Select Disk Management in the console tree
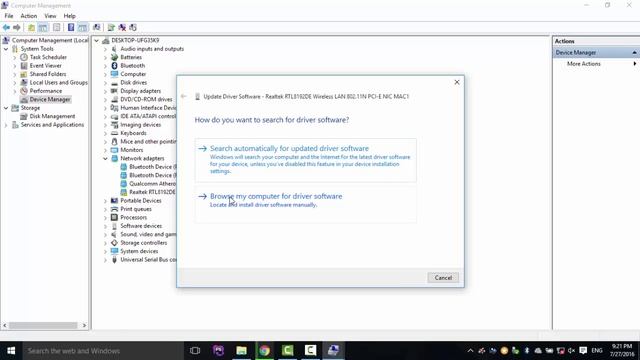The image size is (640, 360). tap(52, 116)
